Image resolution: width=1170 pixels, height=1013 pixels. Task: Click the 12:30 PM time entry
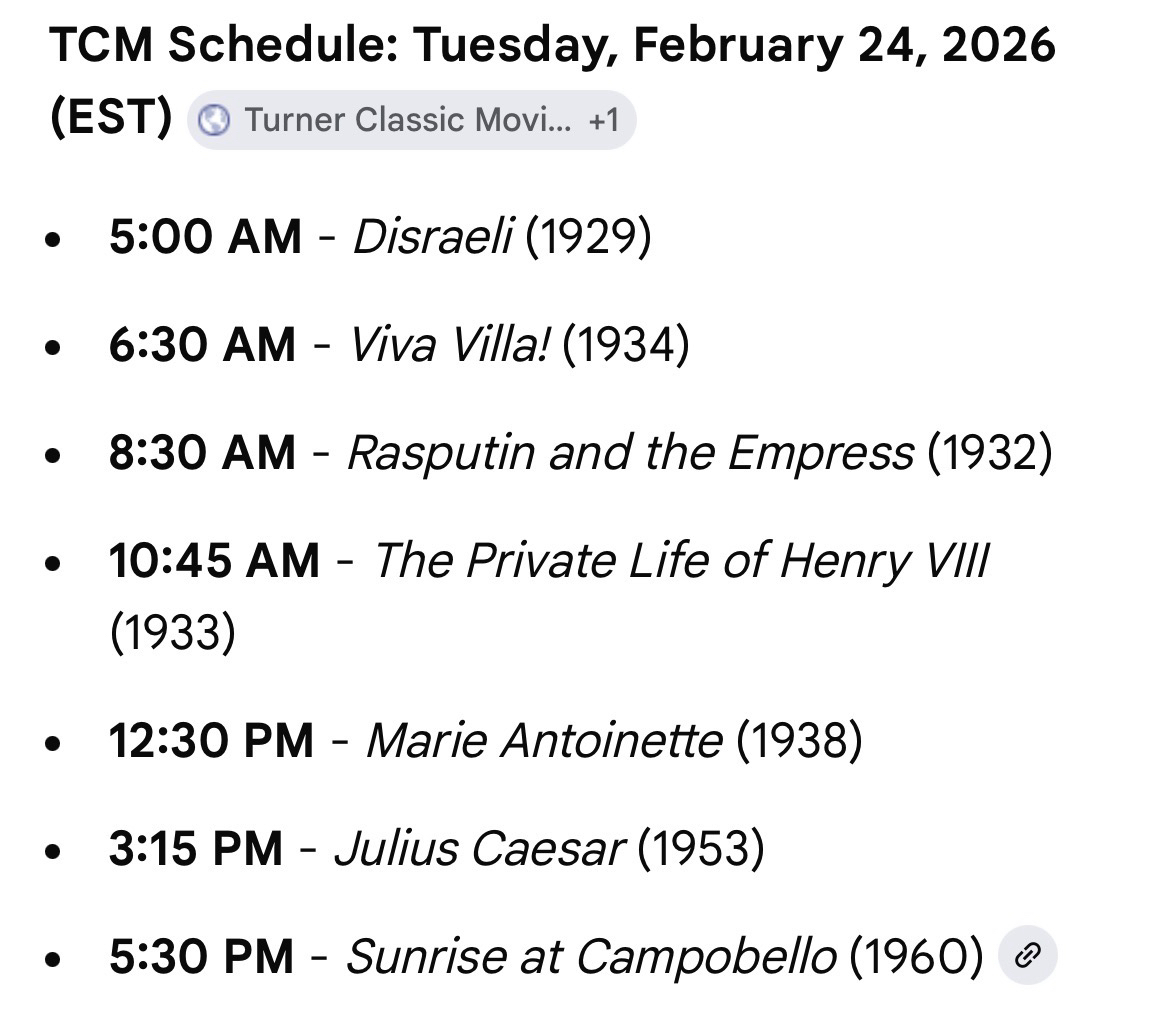point(212,741)
